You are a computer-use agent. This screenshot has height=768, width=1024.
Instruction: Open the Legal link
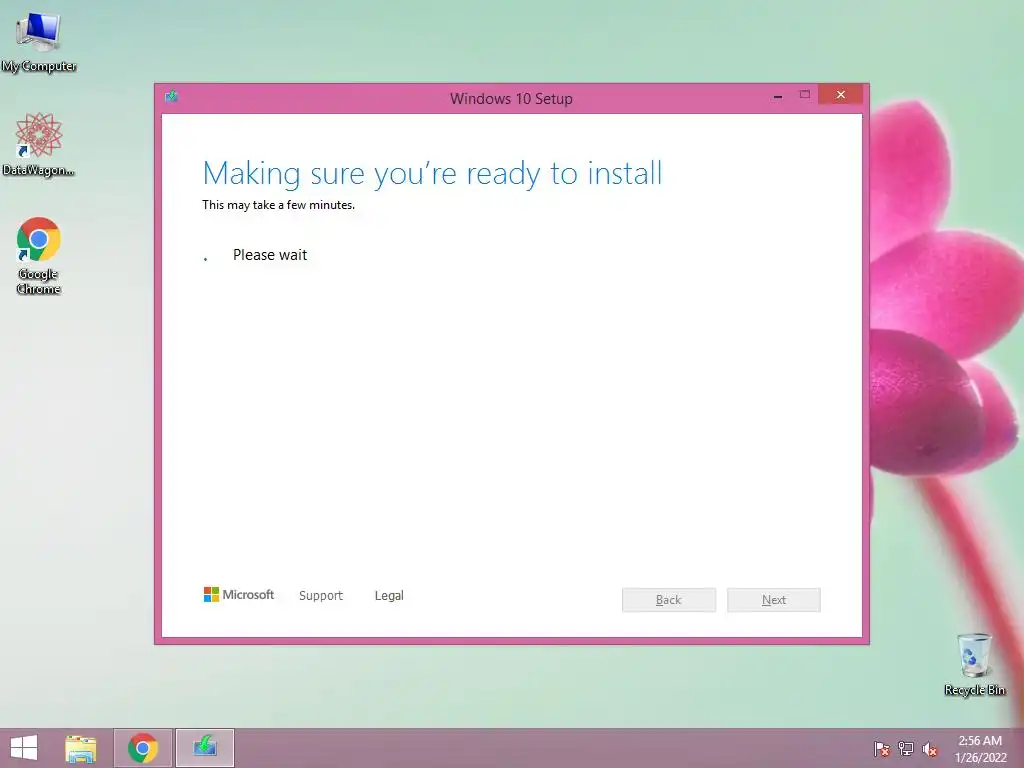click(389, 596)
